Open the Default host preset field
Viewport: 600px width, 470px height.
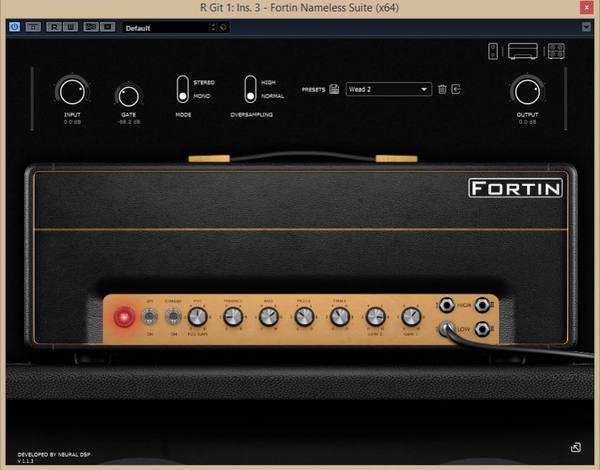tap(166, 28)
